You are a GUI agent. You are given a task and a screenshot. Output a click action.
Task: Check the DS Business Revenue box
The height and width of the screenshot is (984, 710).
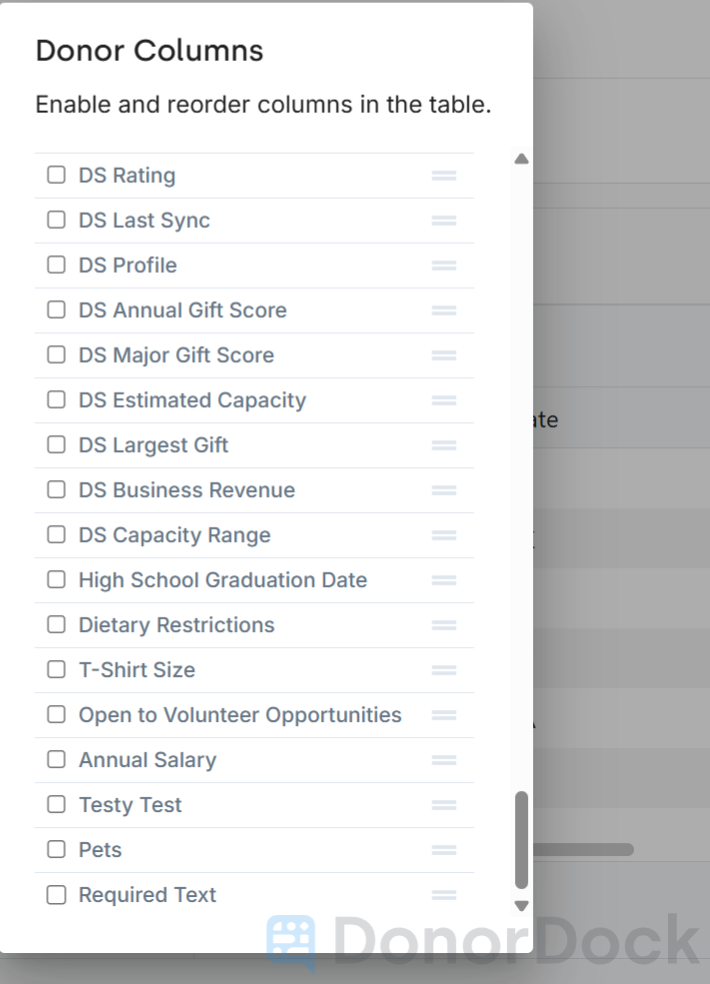[x=56, y=490]
